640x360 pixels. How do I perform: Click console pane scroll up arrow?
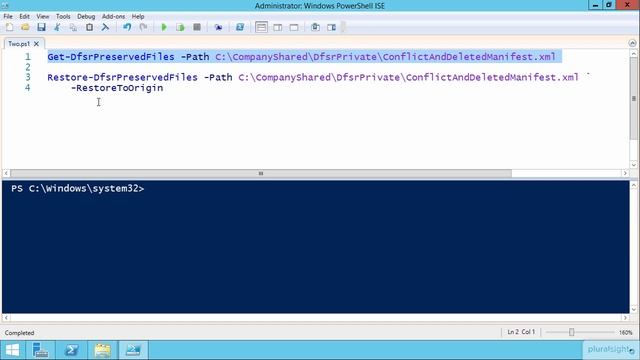[x=633, y=185]
